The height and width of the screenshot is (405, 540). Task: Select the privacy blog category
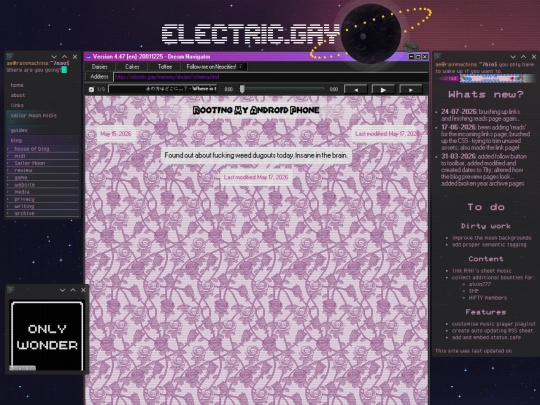pos(24,199)
